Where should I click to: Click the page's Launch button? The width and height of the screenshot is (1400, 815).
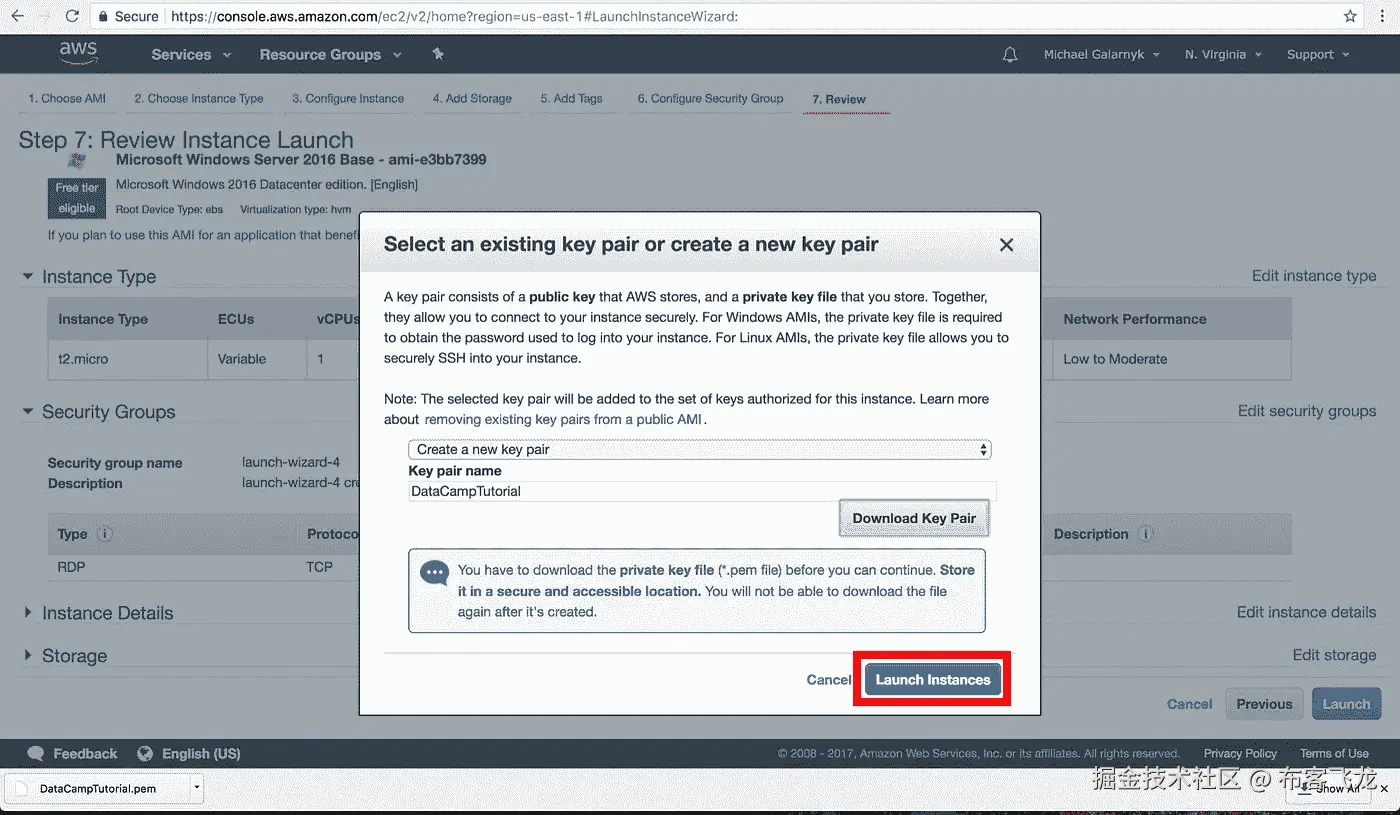click(x=1346, y=704)
